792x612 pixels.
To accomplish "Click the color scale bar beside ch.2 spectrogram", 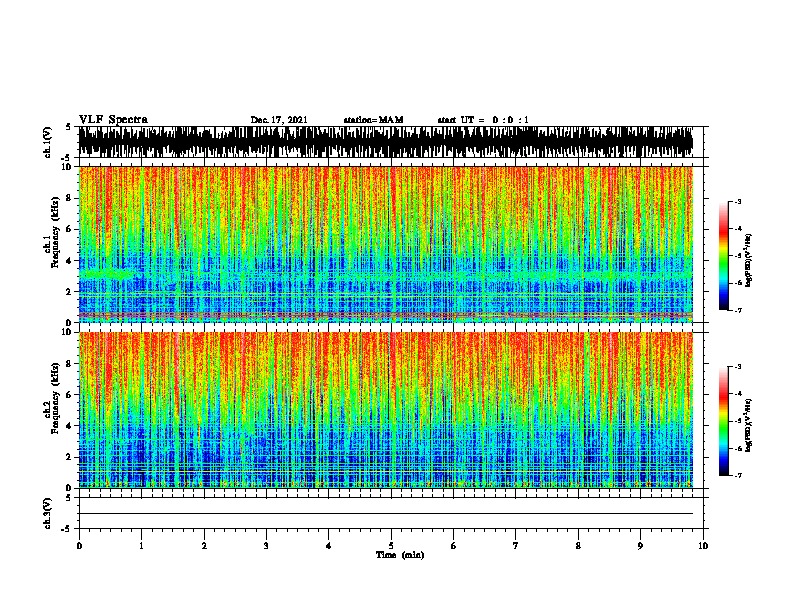I will click(724, 421).
